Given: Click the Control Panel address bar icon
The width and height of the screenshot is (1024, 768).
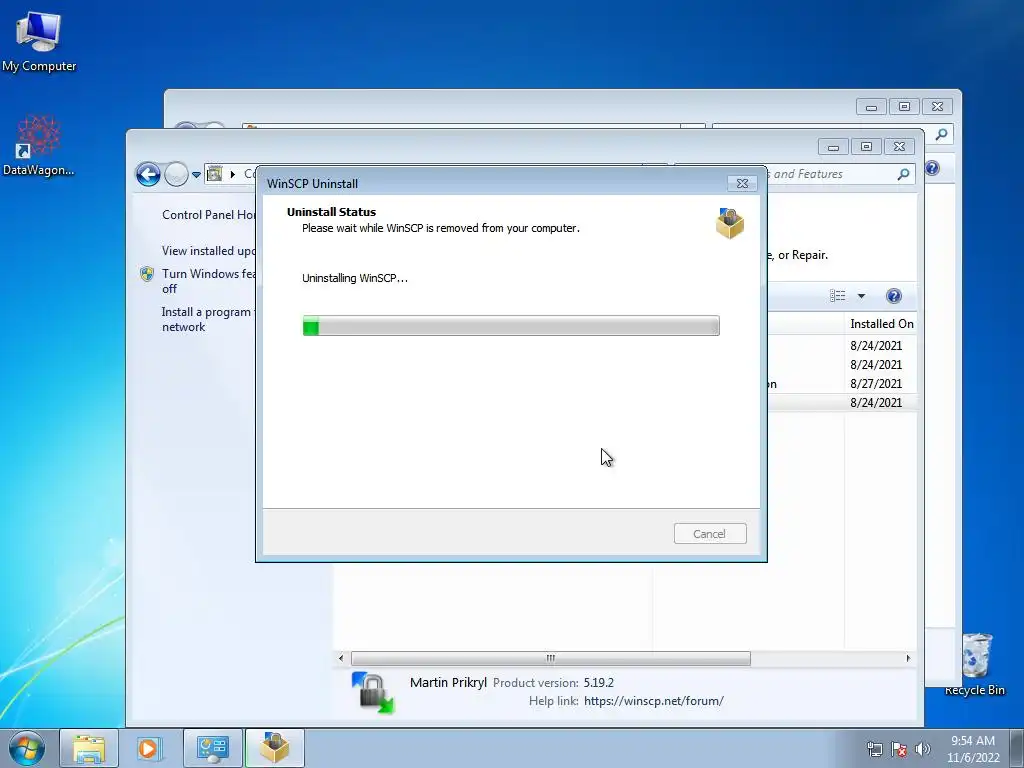Looking at the screenshot, I should tap(214, 174).
